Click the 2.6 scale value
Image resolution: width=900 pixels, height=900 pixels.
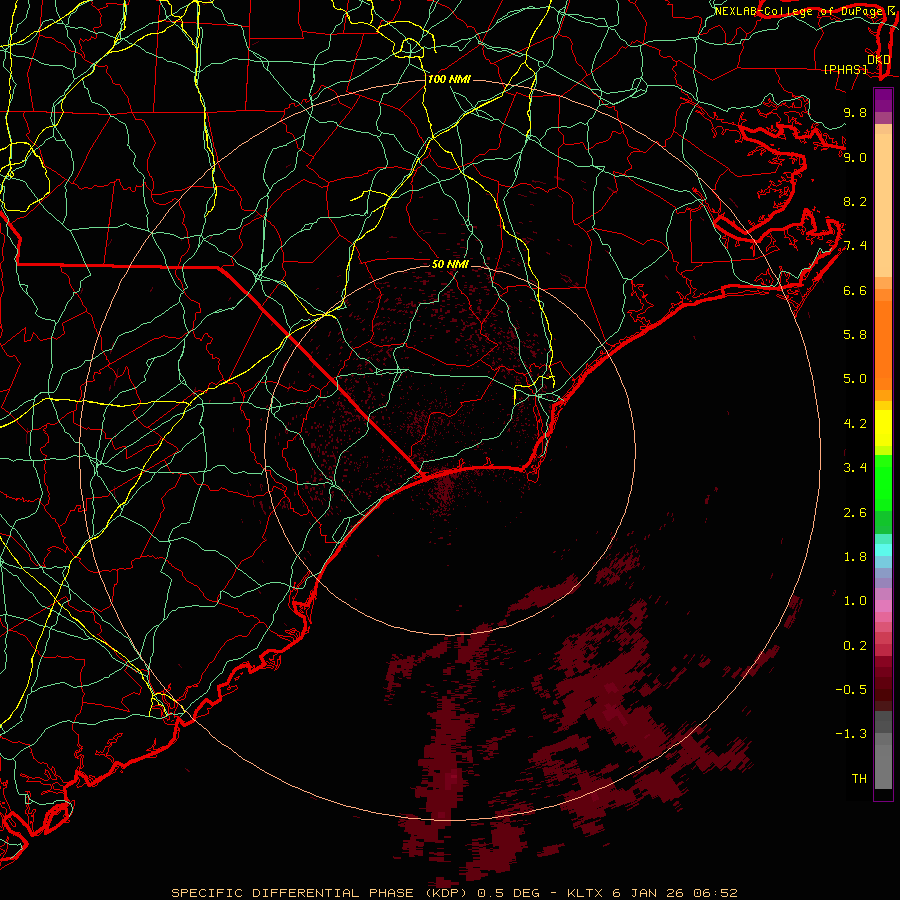pyautogui.click(x=855, y=513)
